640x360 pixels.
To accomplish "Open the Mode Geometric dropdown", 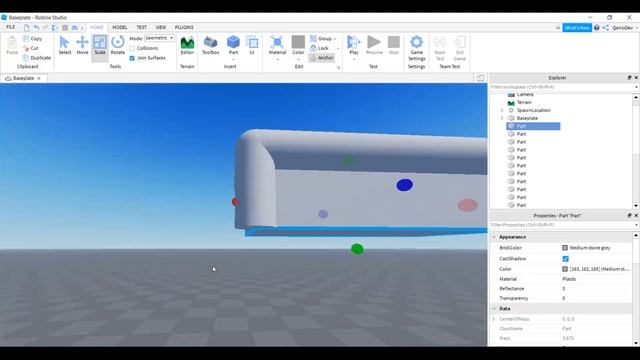I will 159,38.
